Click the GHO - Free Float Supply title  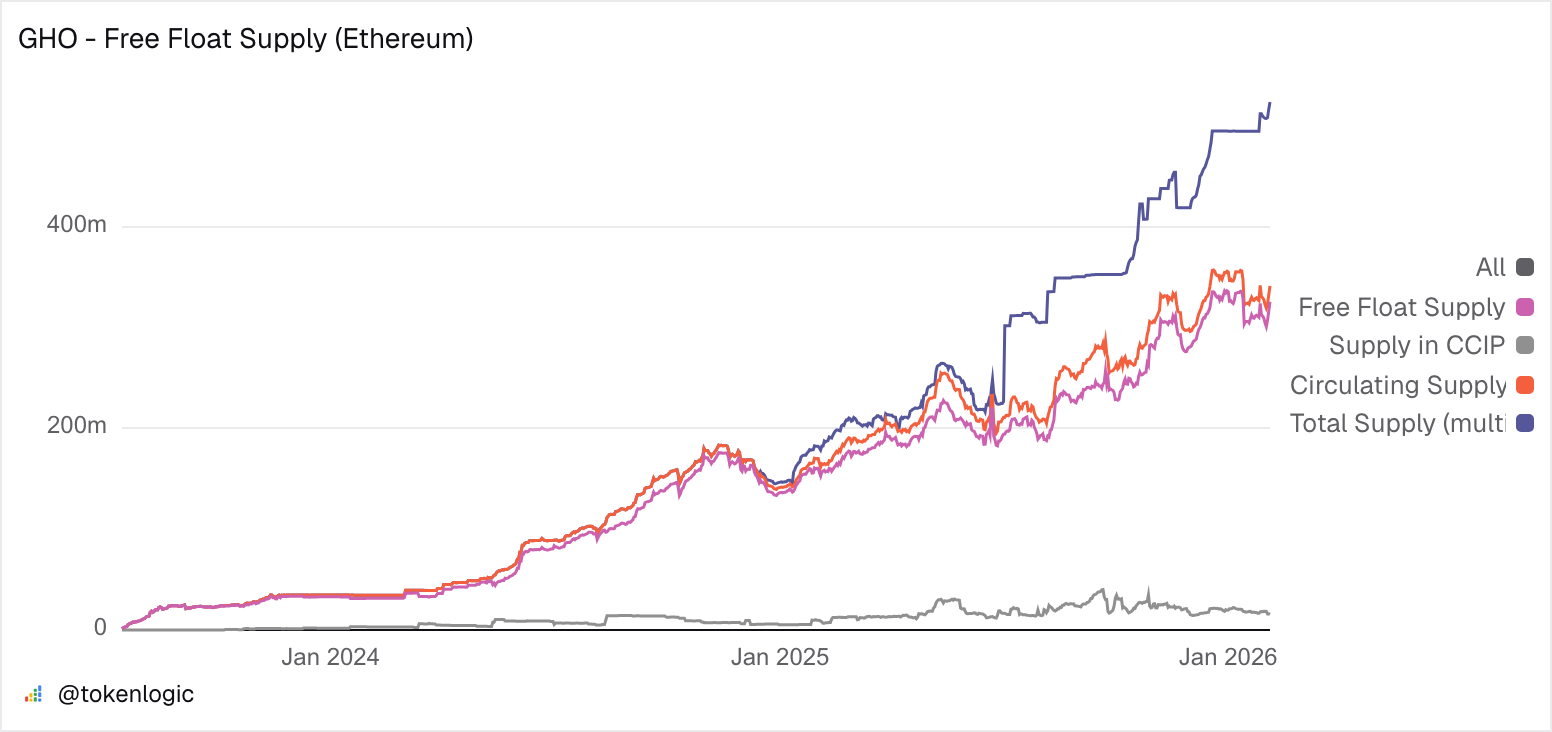[246, 40]
